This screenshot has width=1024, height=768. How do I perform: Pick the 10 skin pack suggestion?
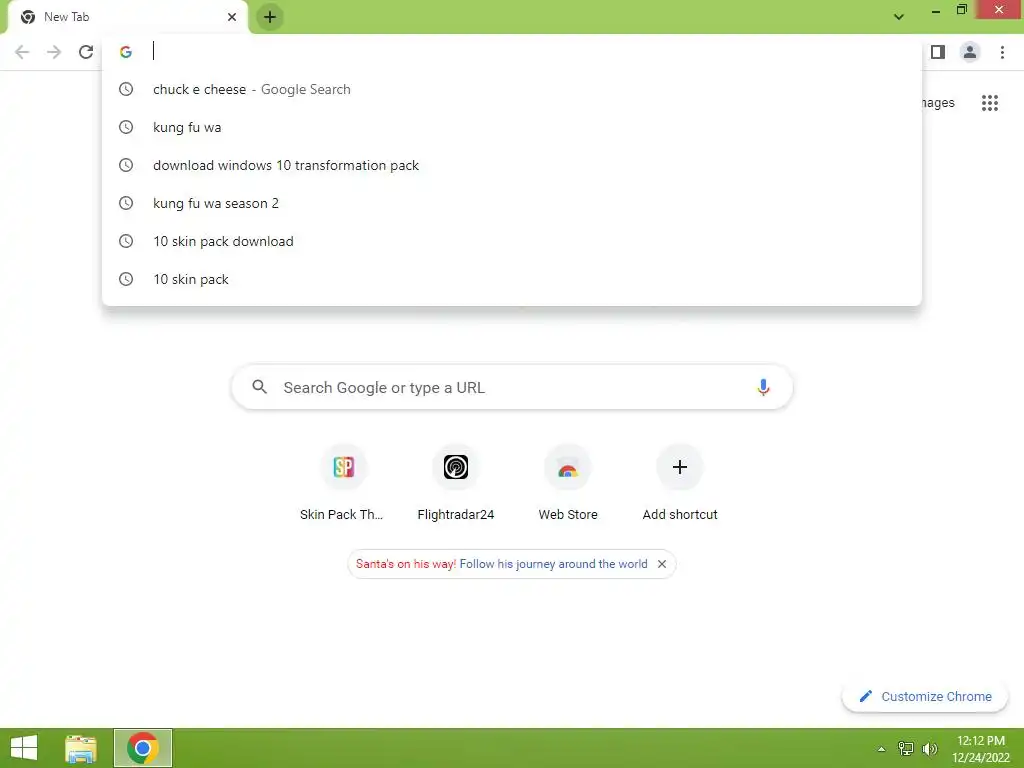(x=511, y=279)
